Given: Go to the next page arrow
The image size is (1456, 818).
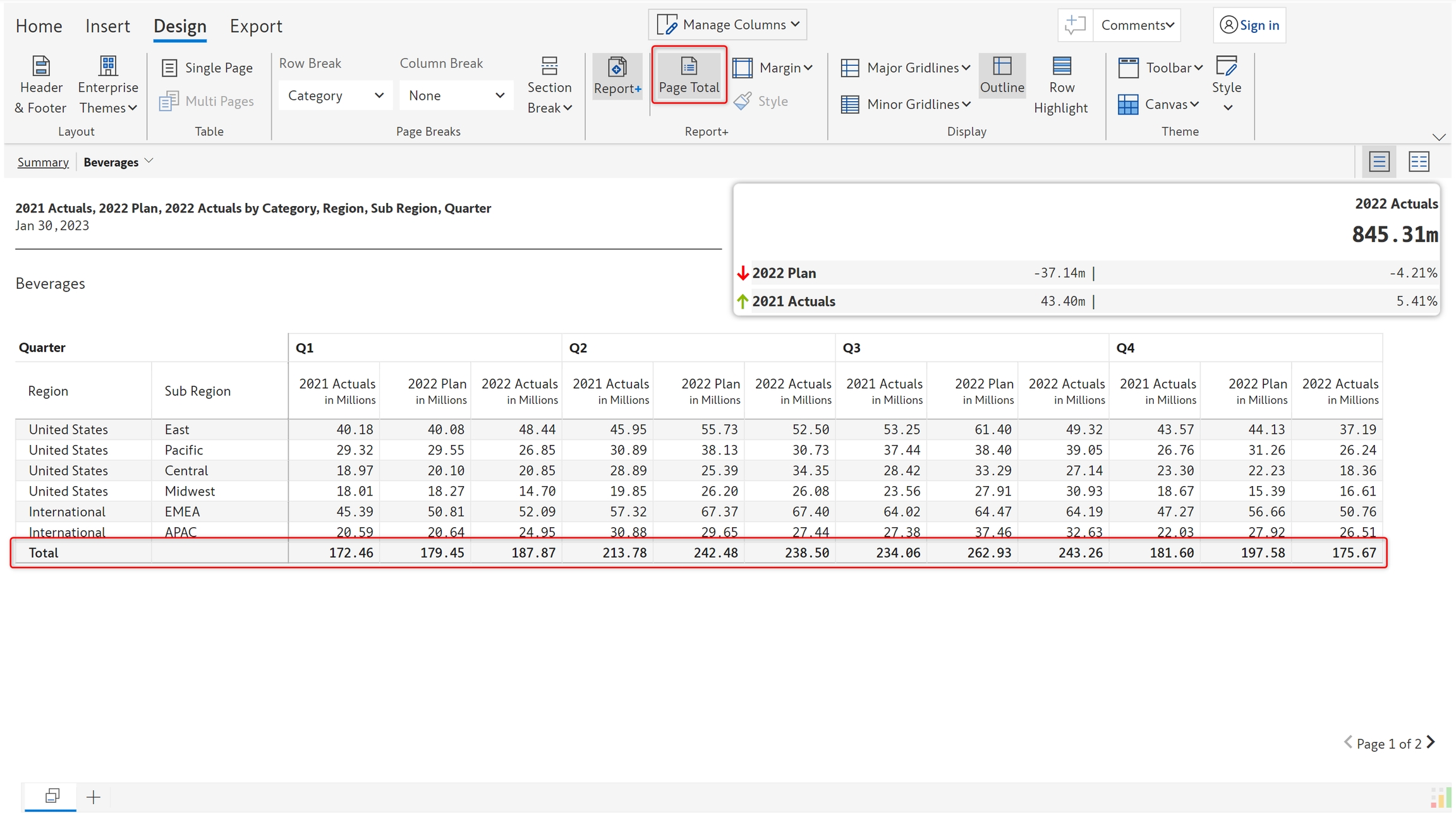Looking at the screenshot, I should pyautogui.click(x=1431, y=742).
